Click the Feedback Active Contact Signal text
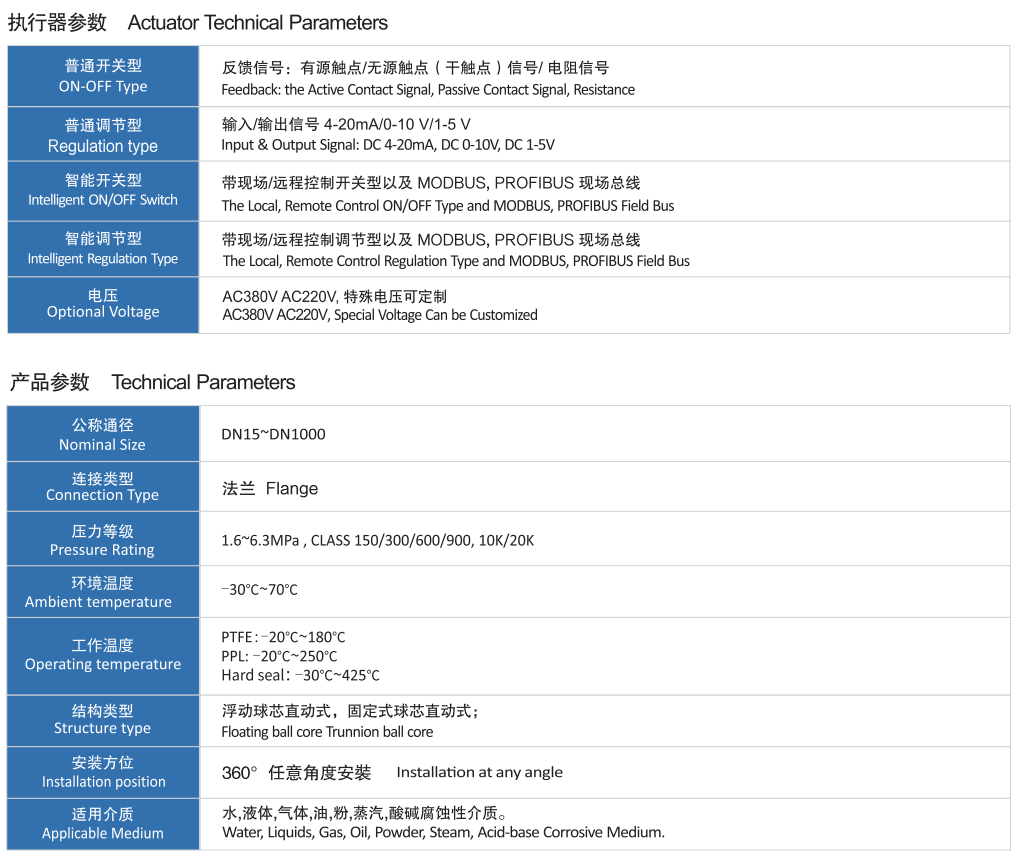The image size is (1018, 858). [x=428, y=90]
